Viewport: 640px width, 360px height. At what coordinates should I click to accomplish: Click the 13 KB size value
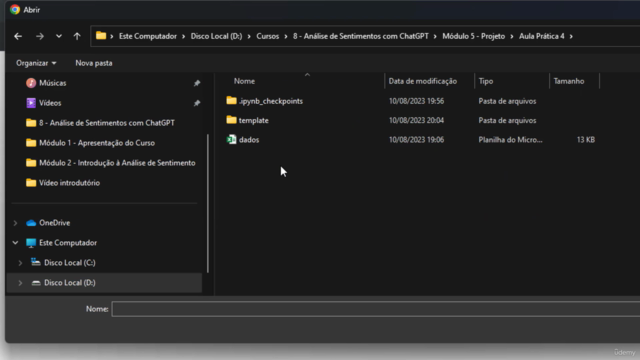click(x=586, y=140)
